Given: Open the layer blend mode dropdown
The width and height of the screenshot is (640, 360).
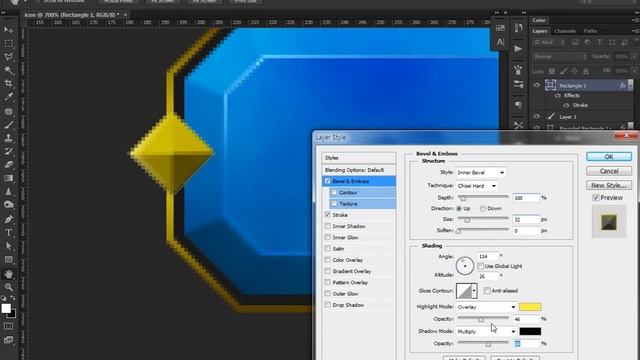Looking at the screenshot, I should 560,57.
